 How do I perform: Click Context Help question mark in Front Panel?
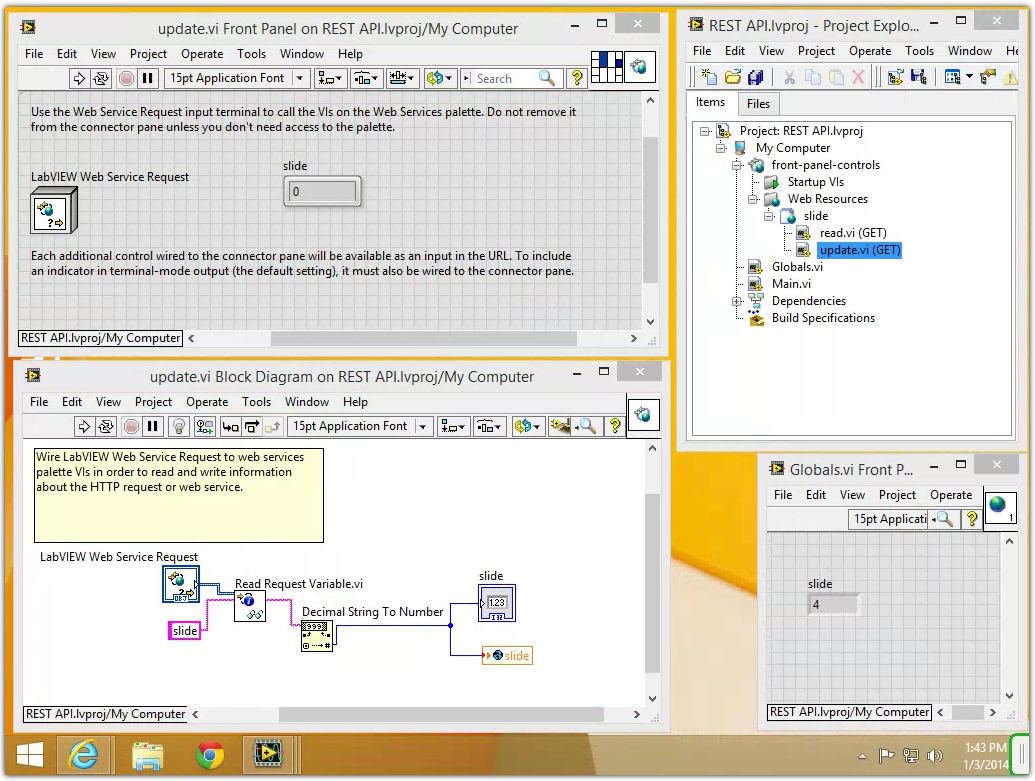[577, 78]
